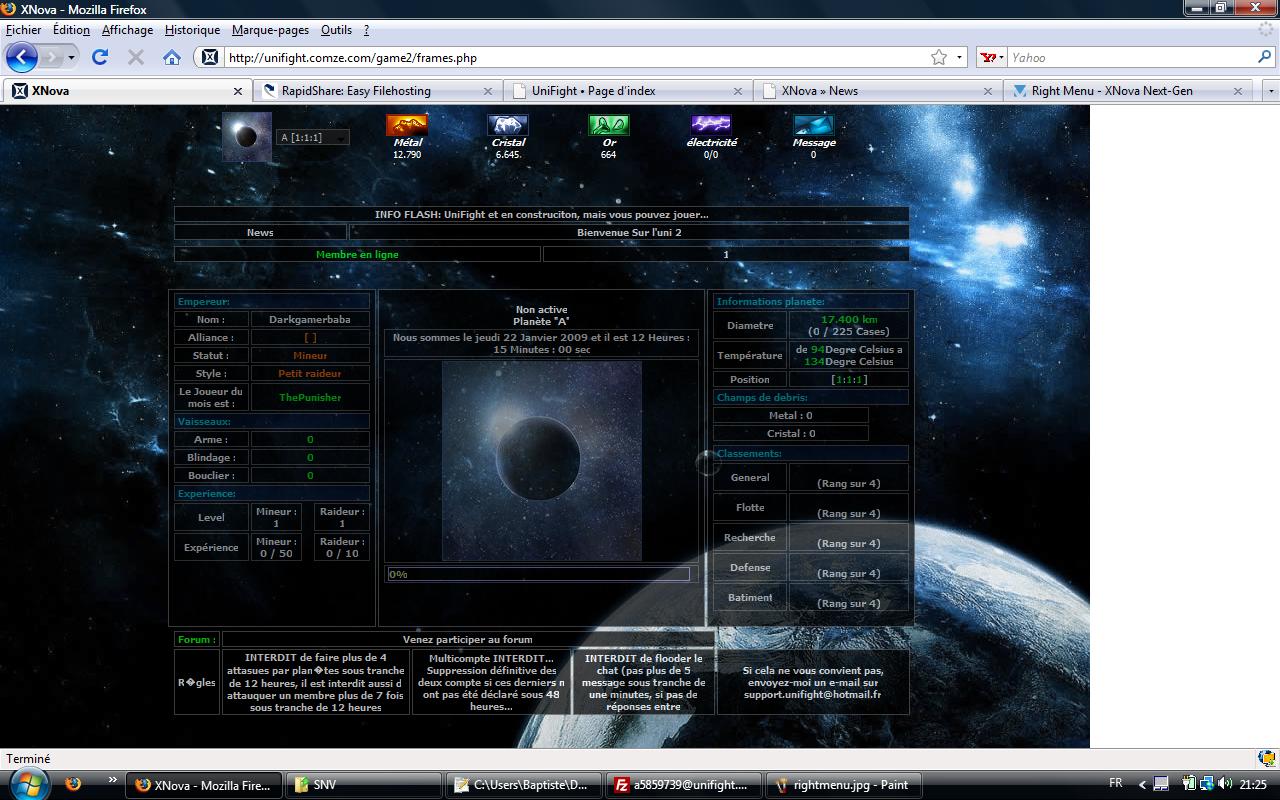Click the Or resource icon

[x=609, y=125]
